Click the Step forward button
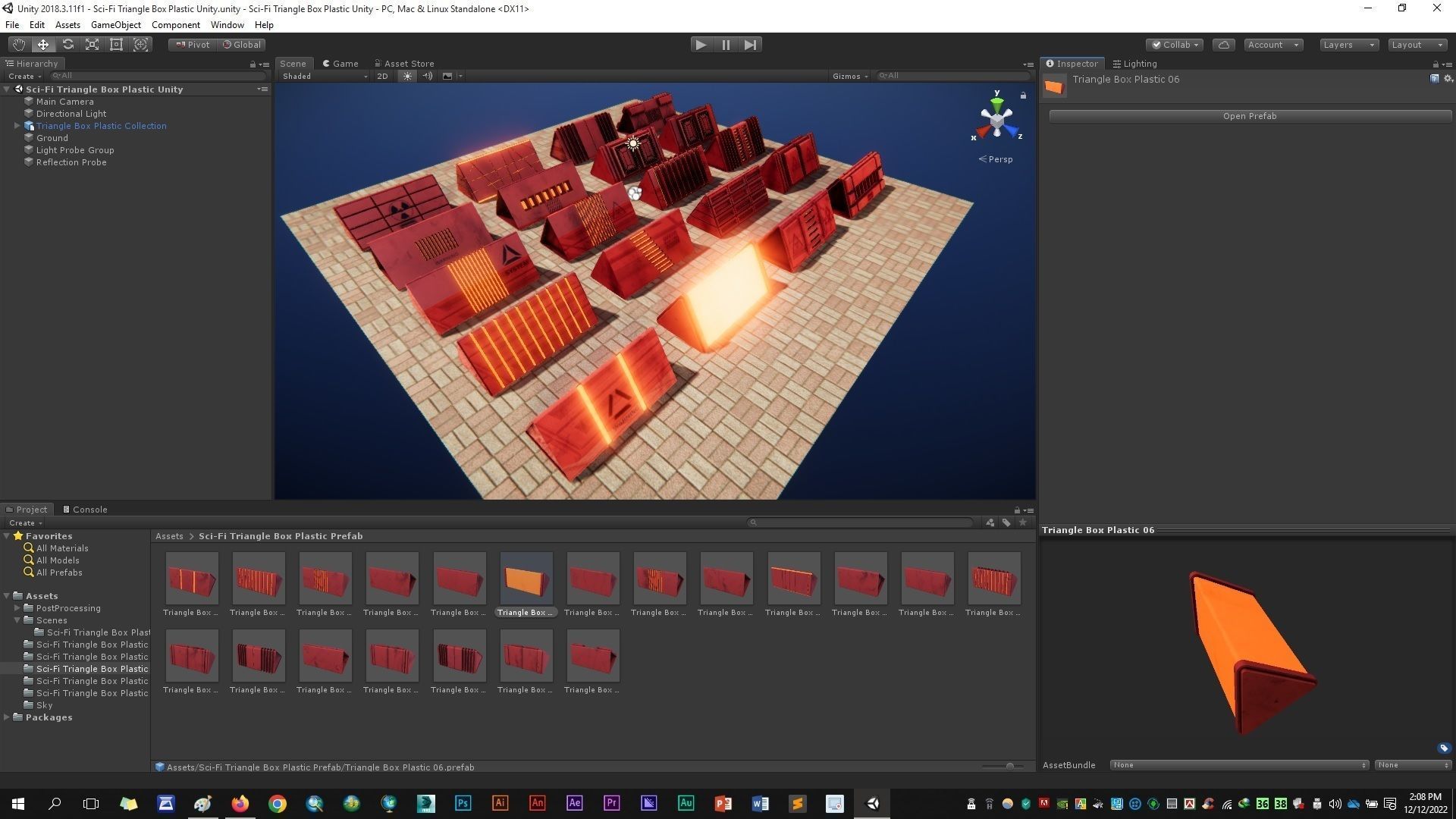The image size is (1456, 819). click(x=750, y=45)
